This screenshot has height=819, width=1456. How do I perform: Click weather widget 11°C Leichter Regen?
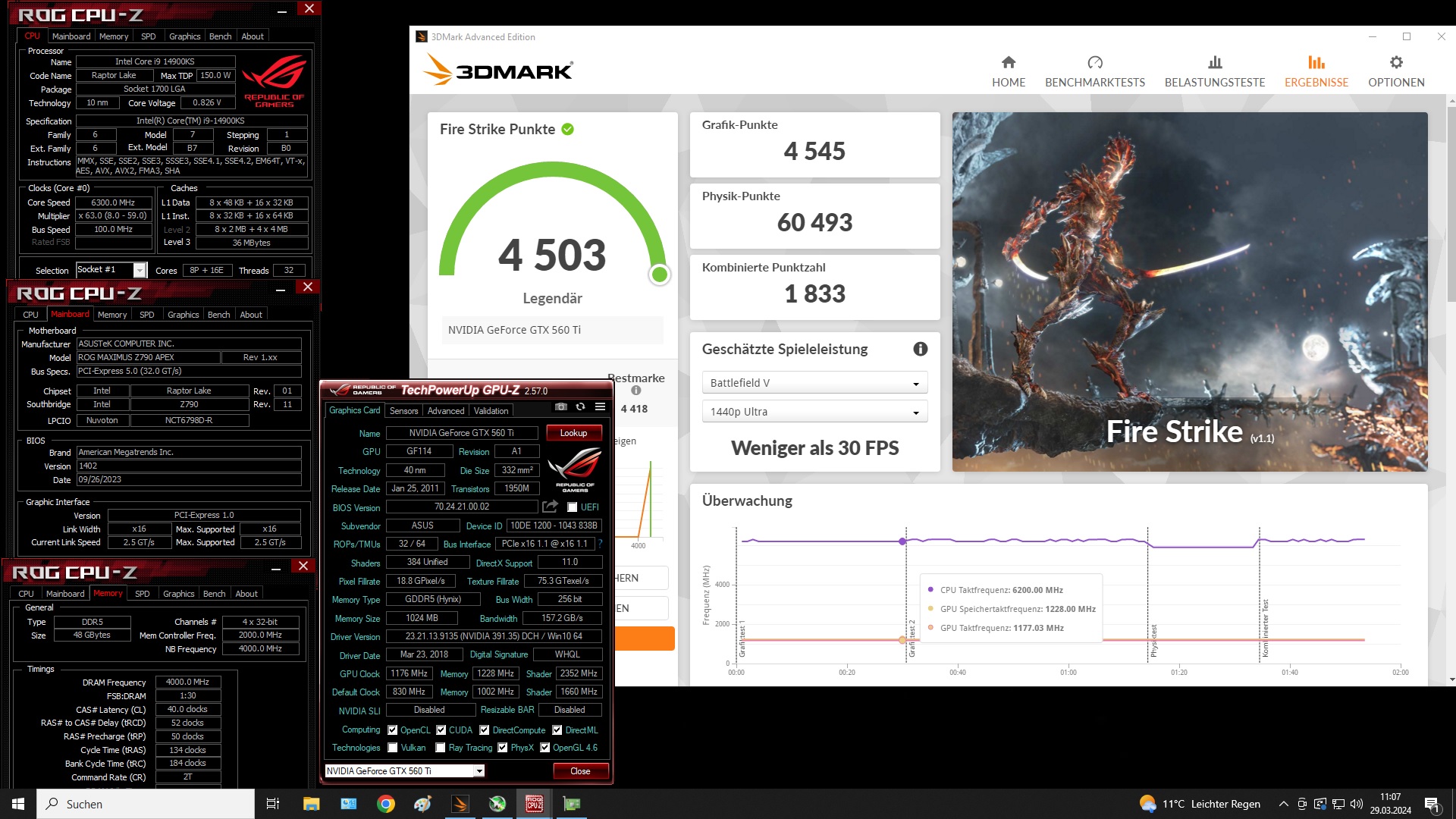1200,804
